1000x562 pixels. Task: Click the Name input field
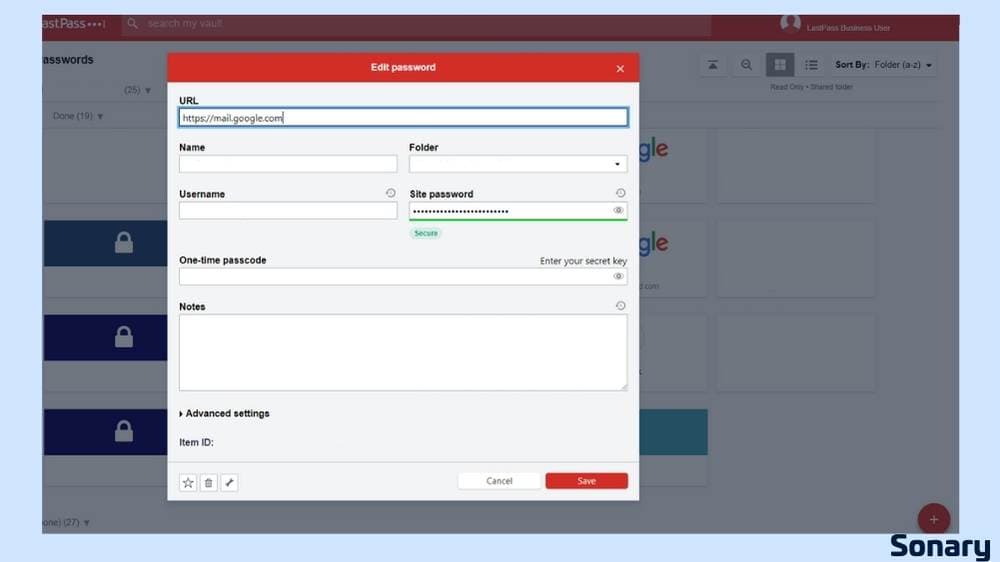(288, 164)
